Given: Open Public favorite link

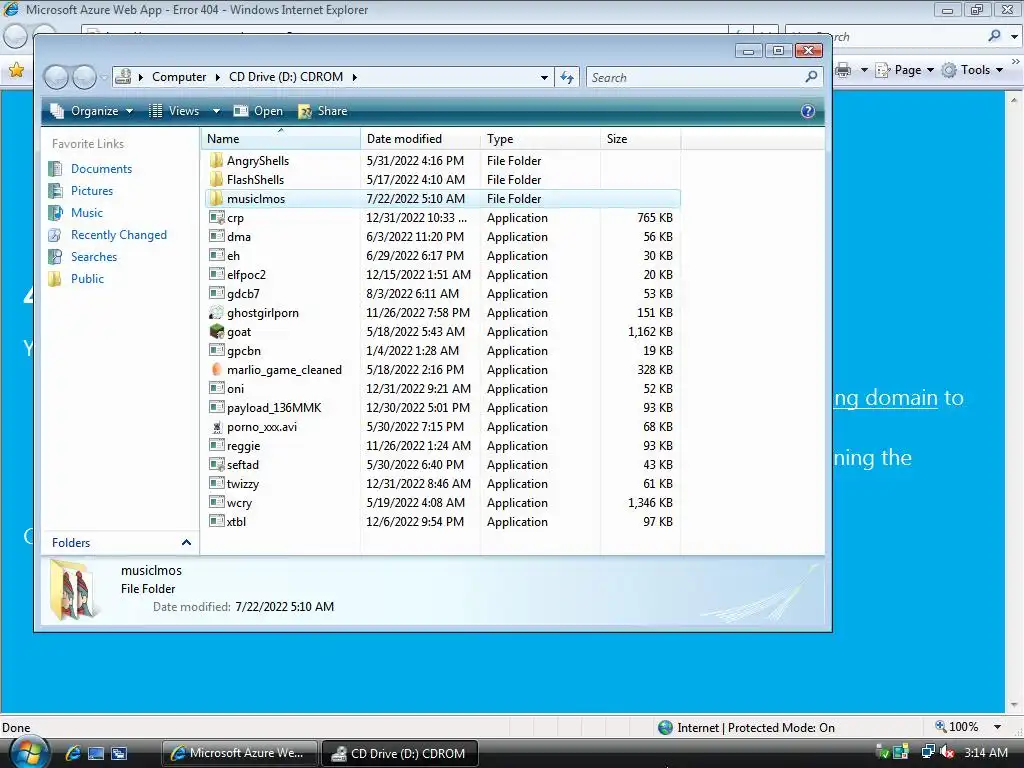Looking at the screenshot, I should tap(88, 279).
